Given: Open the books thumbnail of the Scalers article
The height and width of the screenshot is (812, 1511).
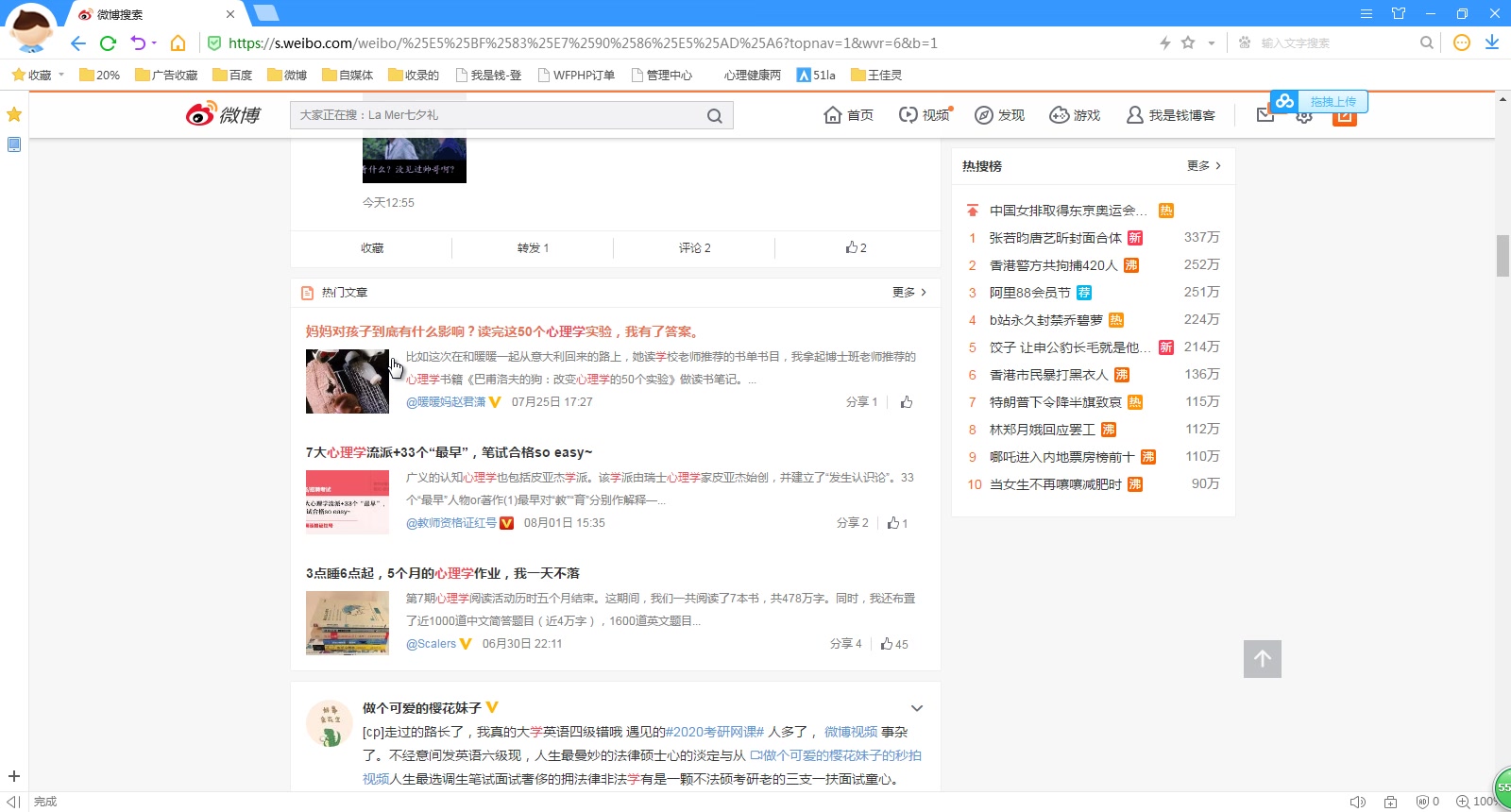Looking at the screenshot, I should 348,623.
